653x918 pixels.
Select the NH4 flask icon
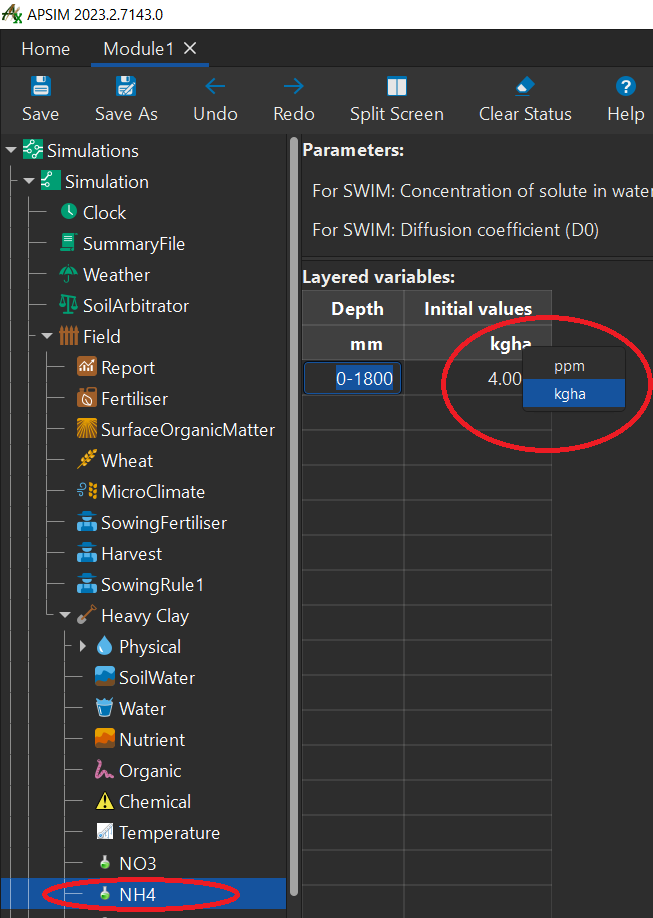pyautogui.click(x=105, y=893)
